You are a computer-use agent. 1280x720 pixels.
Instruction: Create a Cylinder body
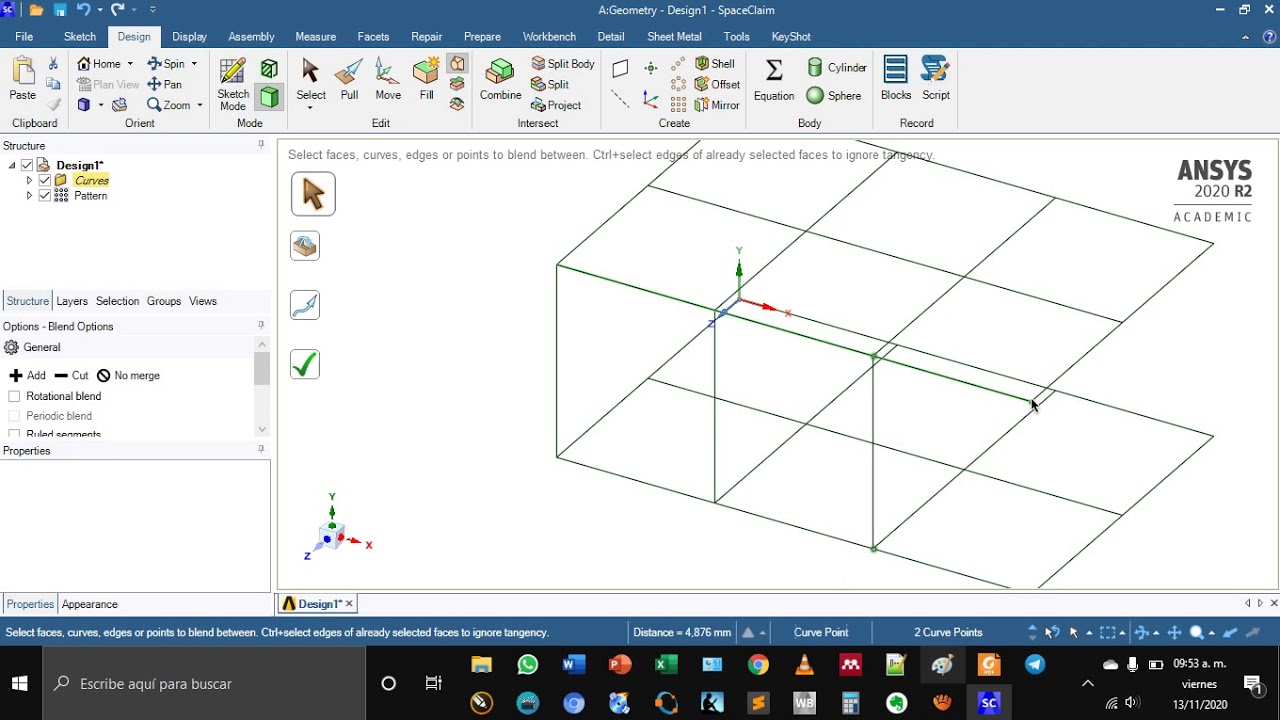pos(837,68)
